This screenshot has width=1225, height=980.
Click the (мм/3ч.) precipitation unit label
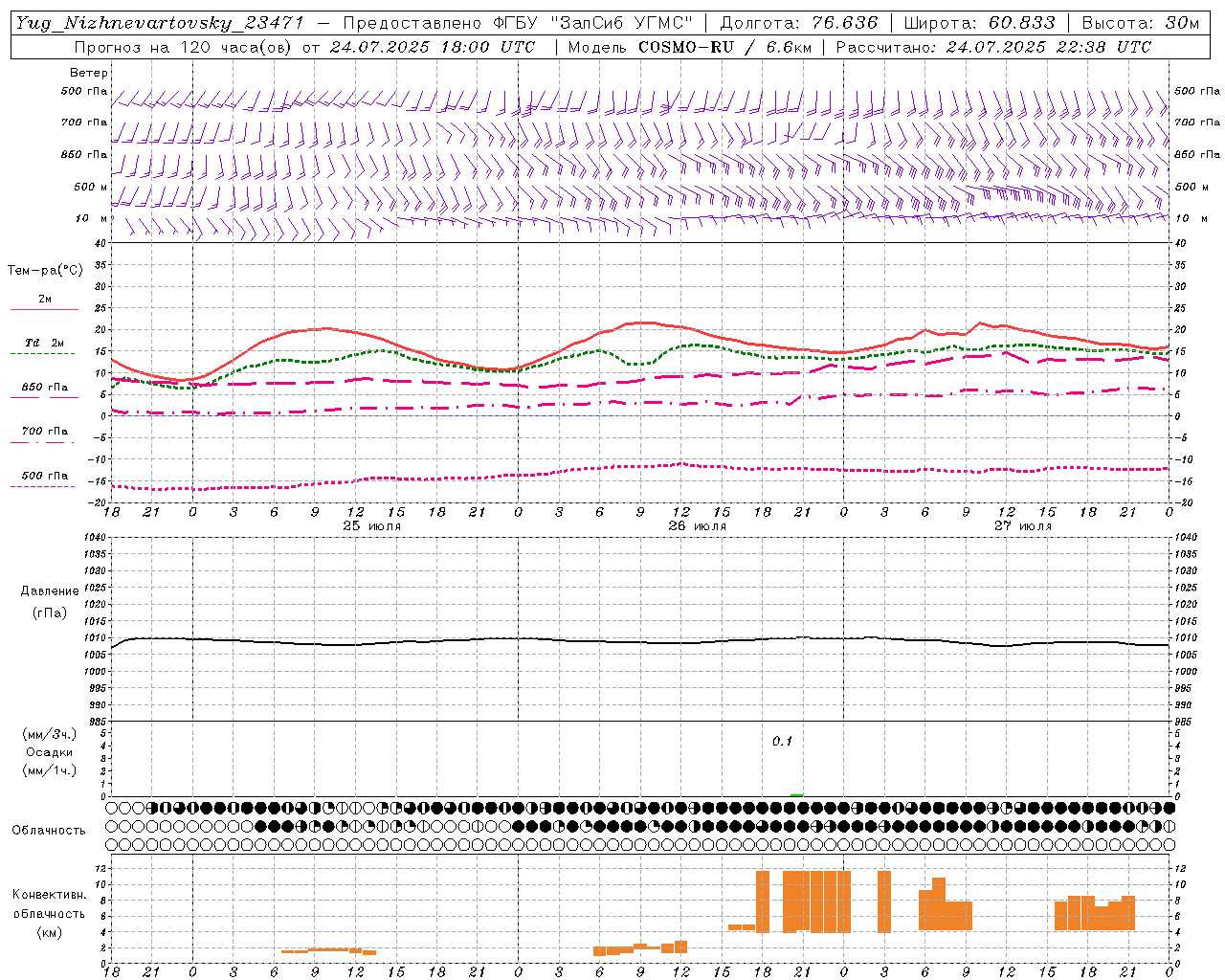(50, 734)
